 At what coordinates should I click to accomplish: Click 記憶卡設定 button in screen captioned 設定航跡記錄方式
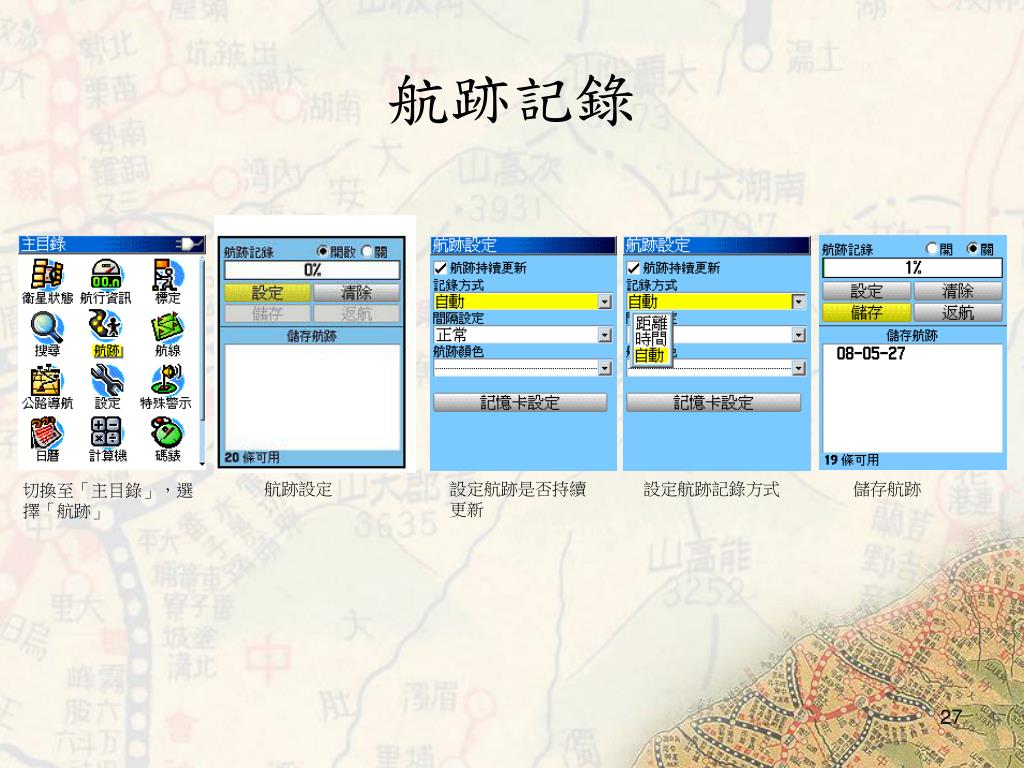714,402
